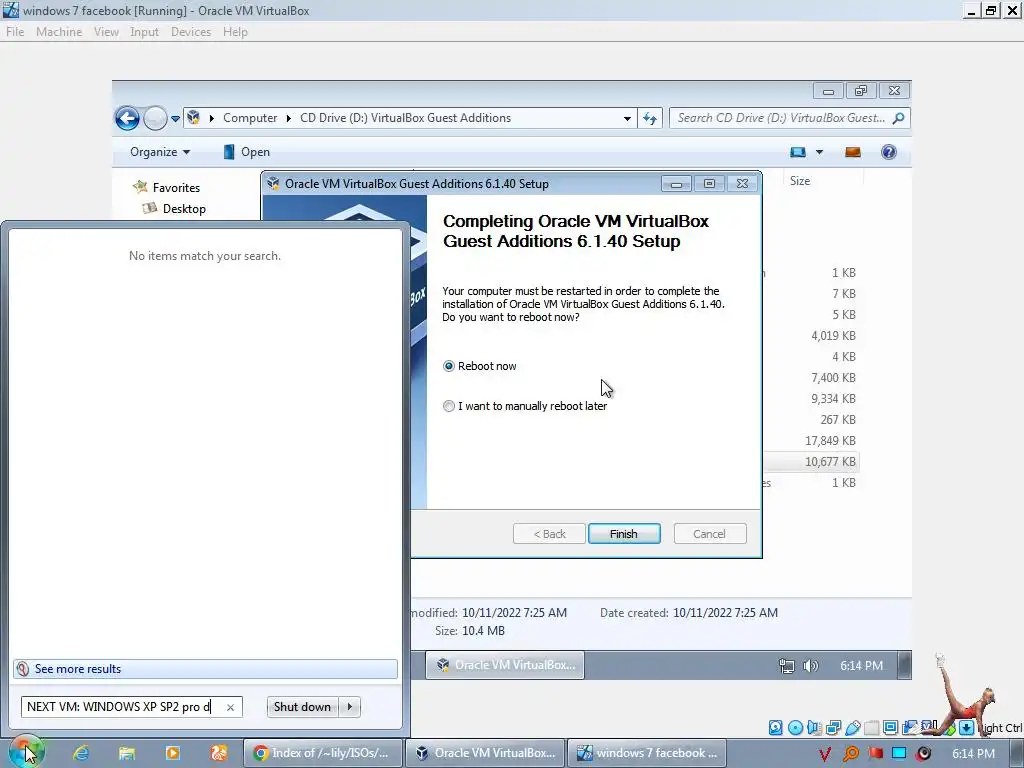Open the VirtualBox Input menu
1024x768 pixels.
pyautogui.click(x=144, y=32)
